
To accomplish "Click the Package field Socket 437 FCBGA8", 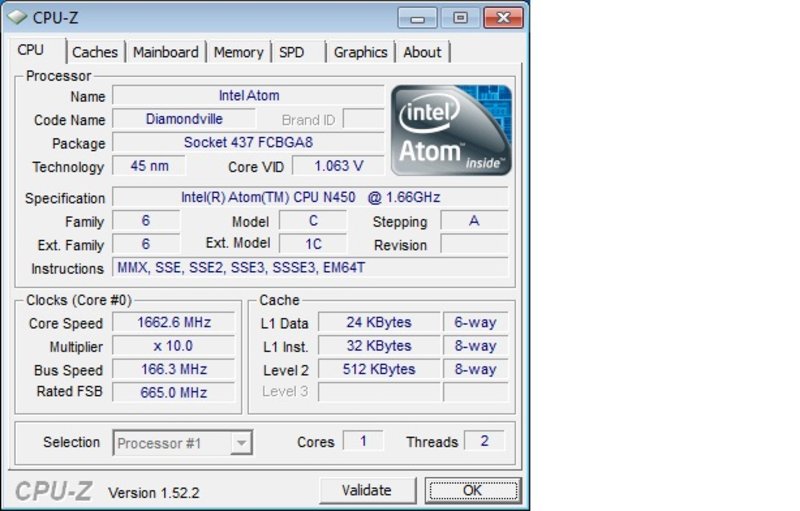I will [248, 142].
